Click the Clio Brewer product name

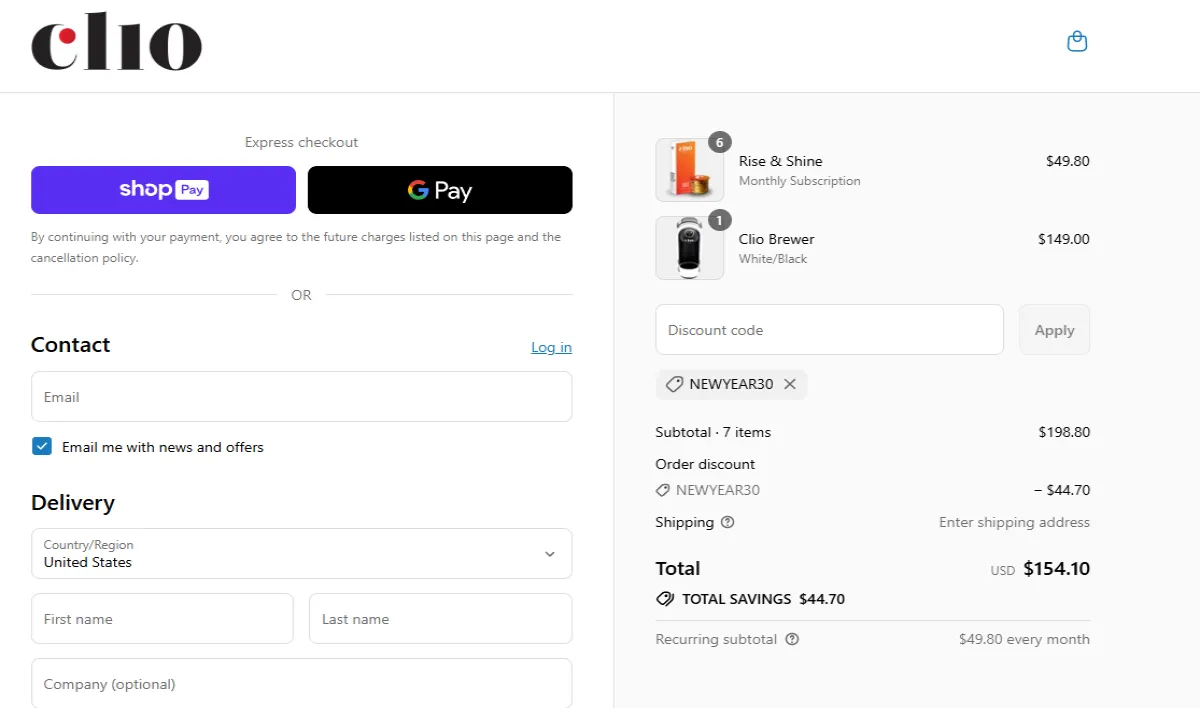coord(777,239)
